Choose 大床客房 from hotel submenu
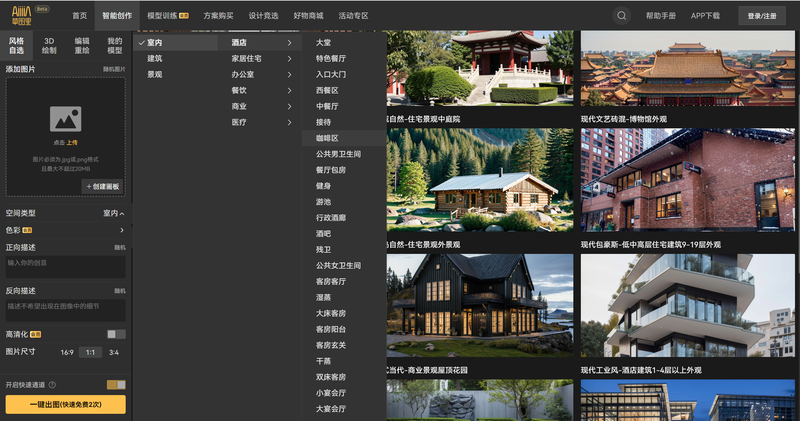 tap(331, 313)
